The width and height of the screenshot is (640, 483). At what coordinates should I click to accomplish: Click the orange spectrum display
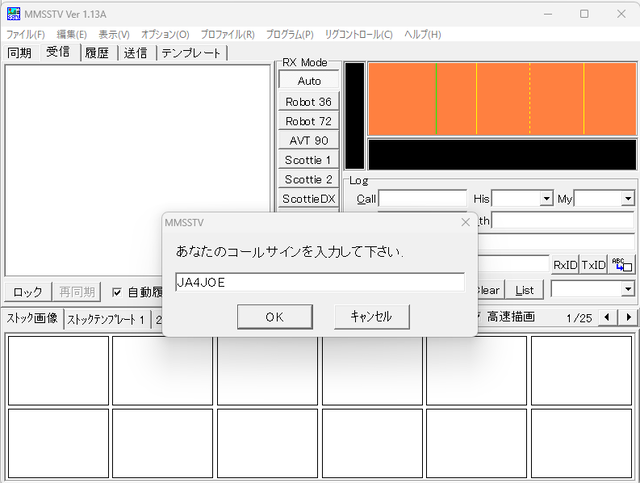[502, 99]
